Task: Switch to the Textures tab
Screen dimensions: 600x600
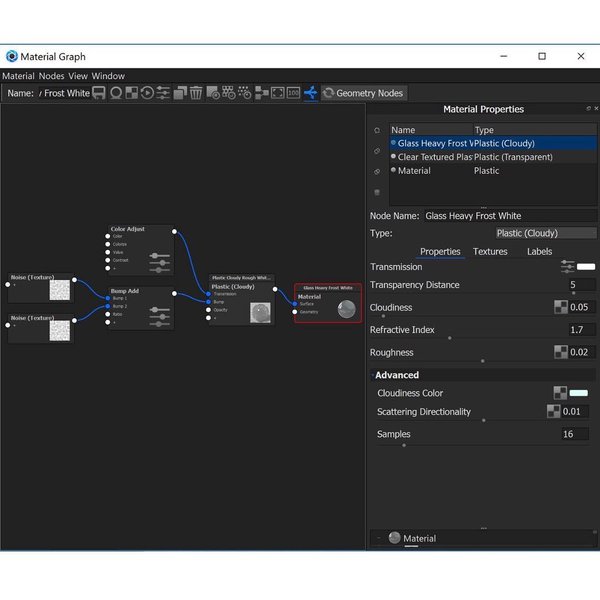Action: point(490,252)
